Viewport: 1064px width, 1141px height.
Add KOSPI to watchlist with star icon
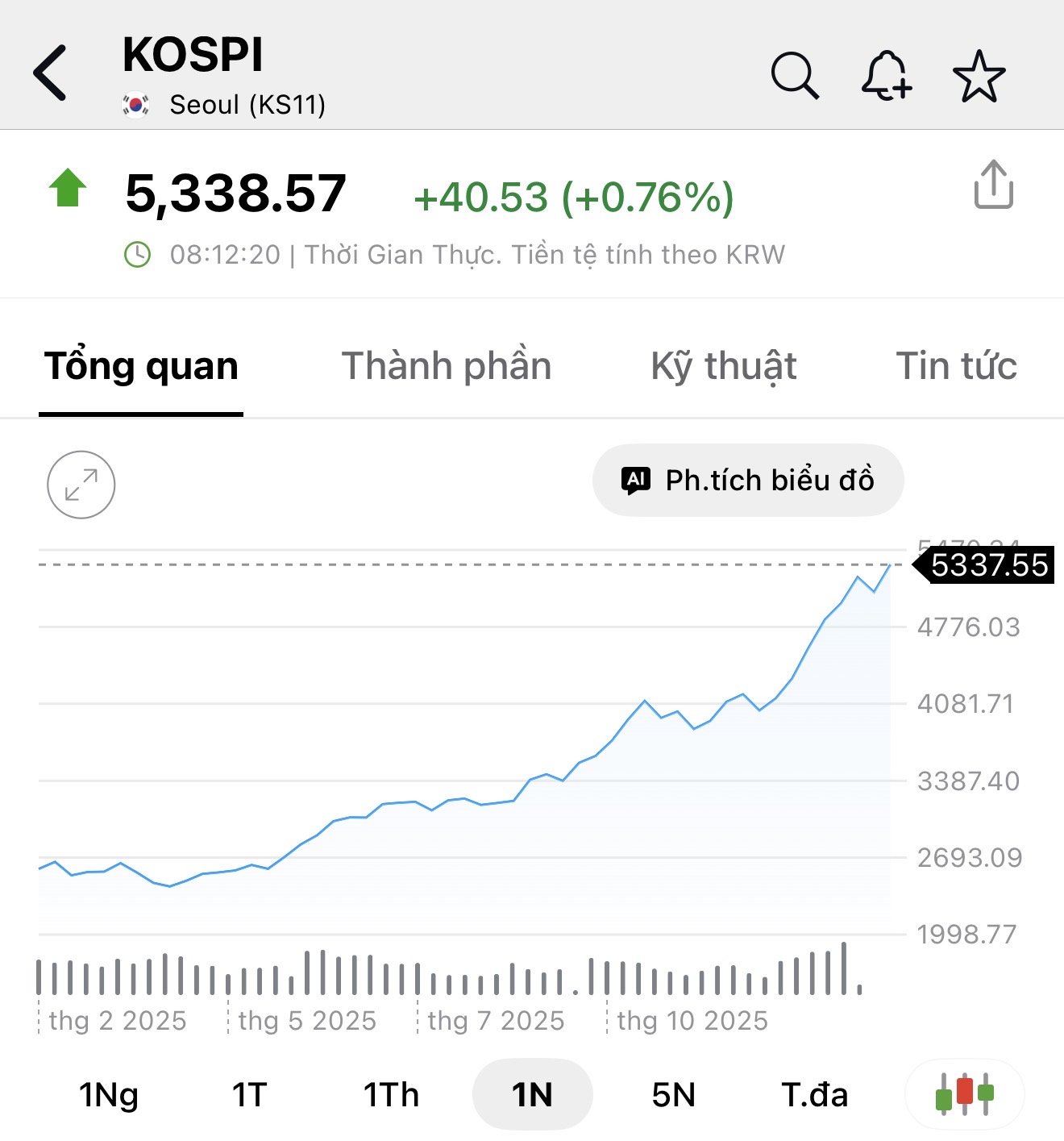(x=979, y=77)
